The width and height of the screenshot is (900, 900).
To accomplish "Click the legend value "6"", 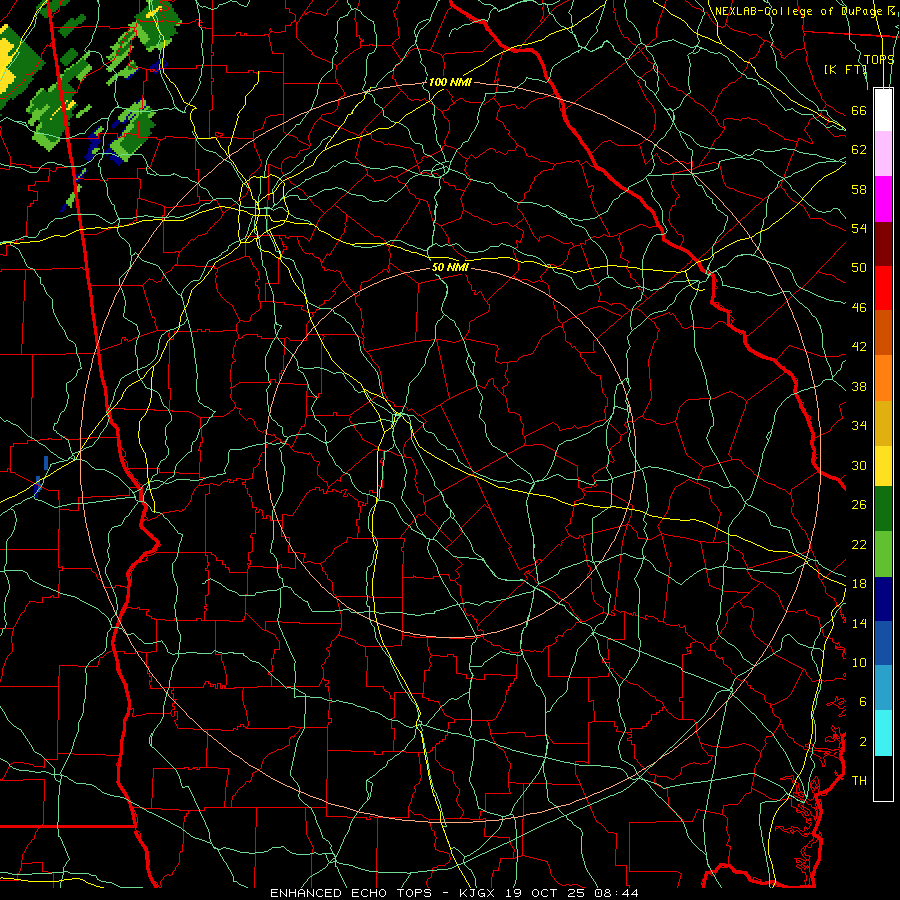I will [x=863, y=702].
